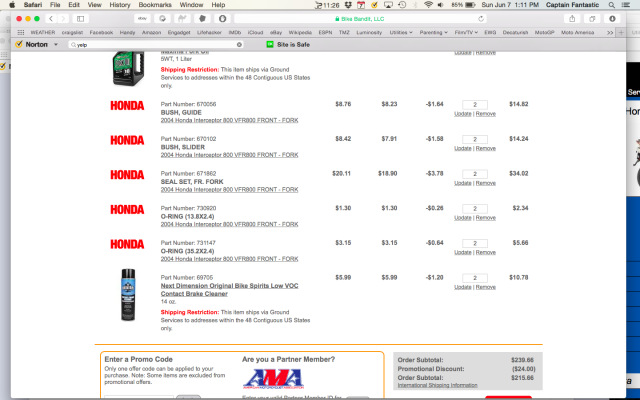The image size is (640, 400).
Task: Open Dropbox in the menu bar
Action: pos(348,5)
